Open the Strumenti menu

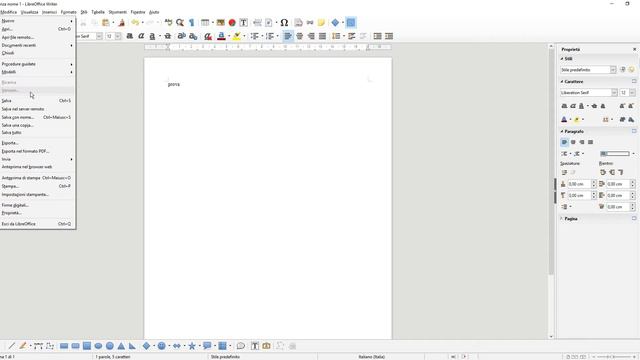click(x=118, y=12)
